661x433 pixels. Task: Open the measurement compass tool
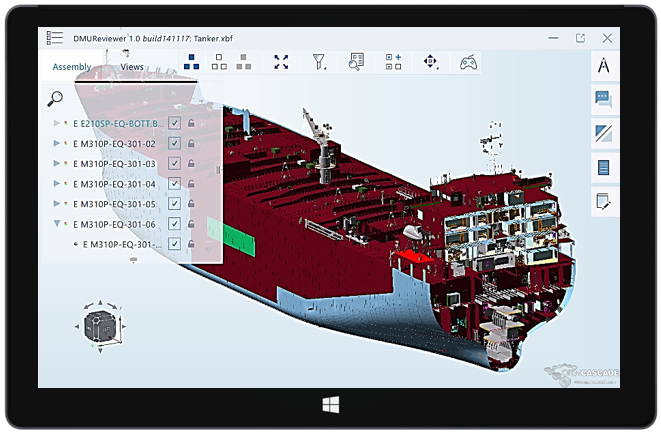coord(603,66)
